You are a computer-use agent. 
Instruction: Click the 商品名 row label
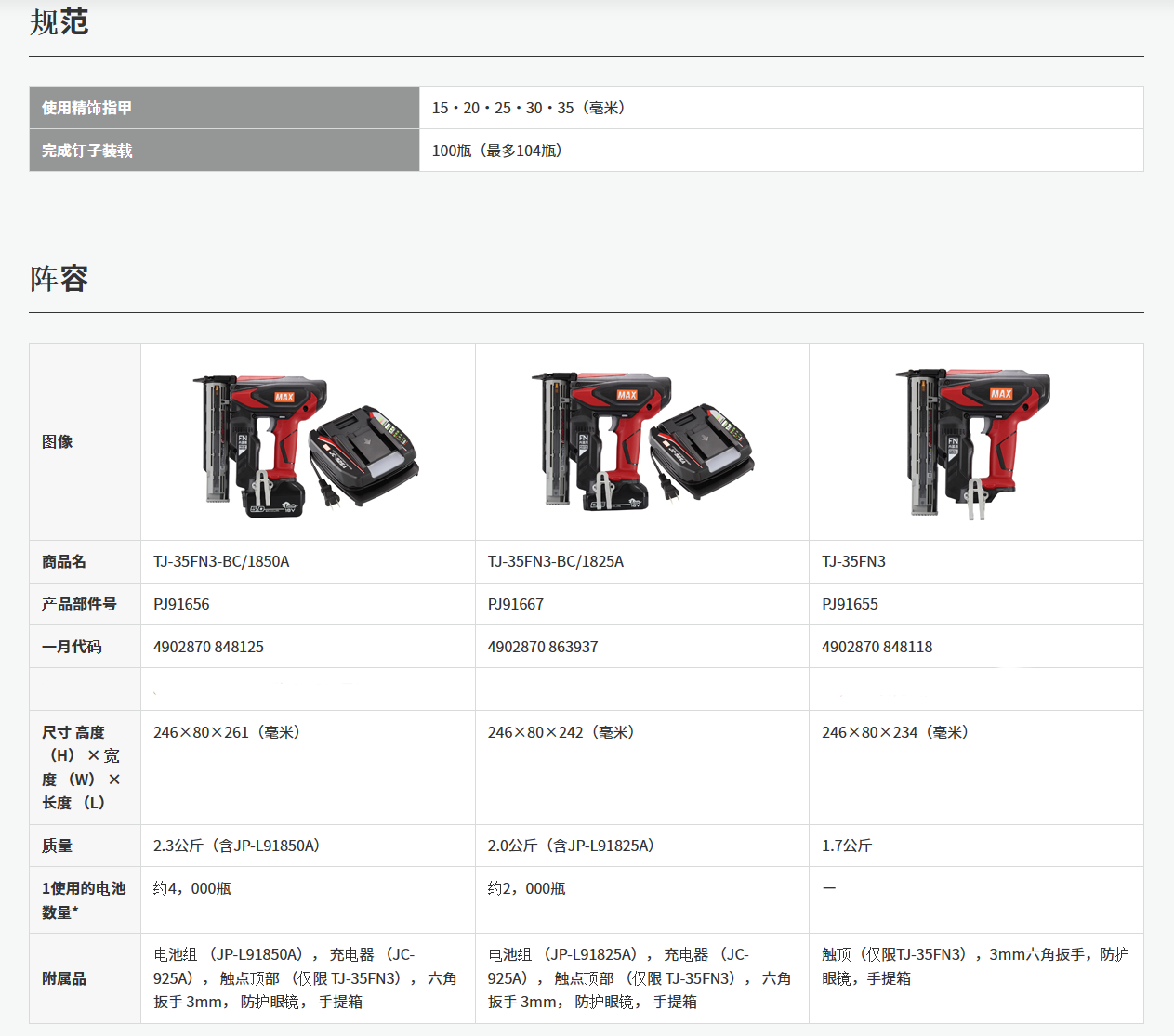tap(64, 561)
